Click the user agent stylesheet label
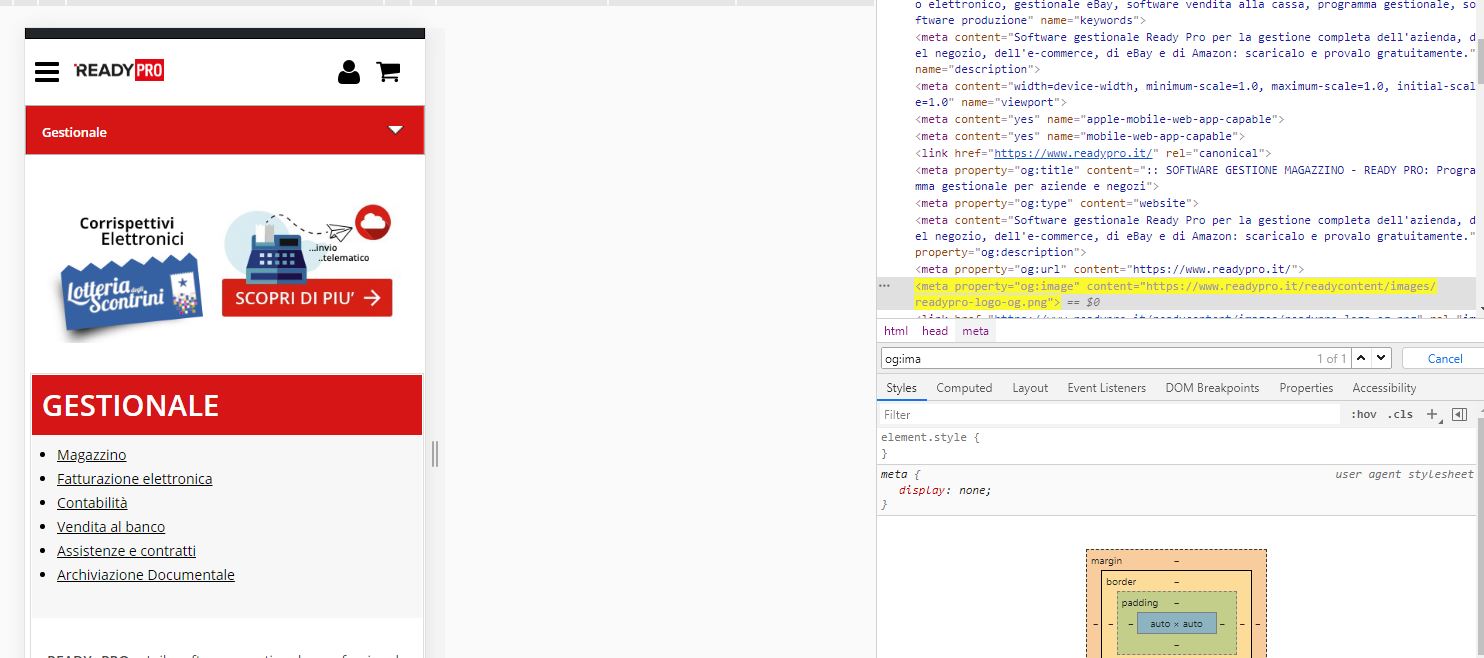The width and height of the screenshot is (1484, 658). pyautogui.click(x=1404, y=474)
